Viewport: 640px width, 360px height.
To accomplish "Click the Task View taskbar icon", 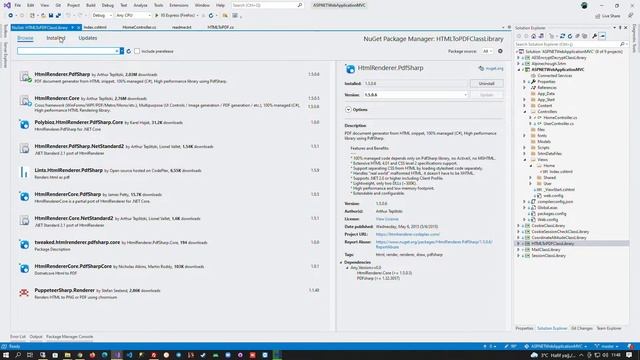I will click(30, 355).
